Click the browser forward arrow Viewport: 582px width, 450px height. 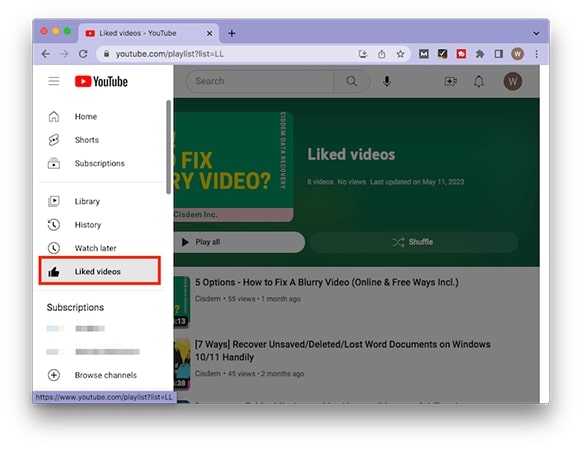[x=64, y=54]
